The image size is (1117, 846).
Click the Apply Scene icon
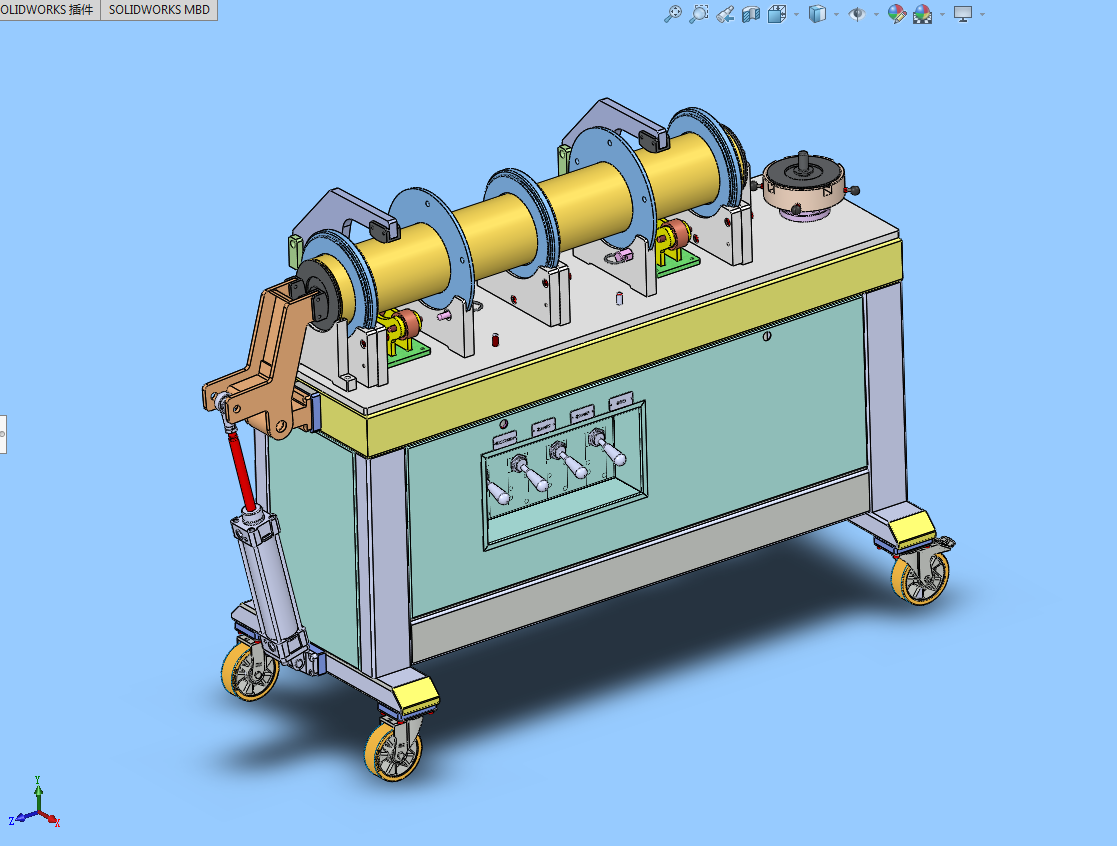[x=923, y=14]
